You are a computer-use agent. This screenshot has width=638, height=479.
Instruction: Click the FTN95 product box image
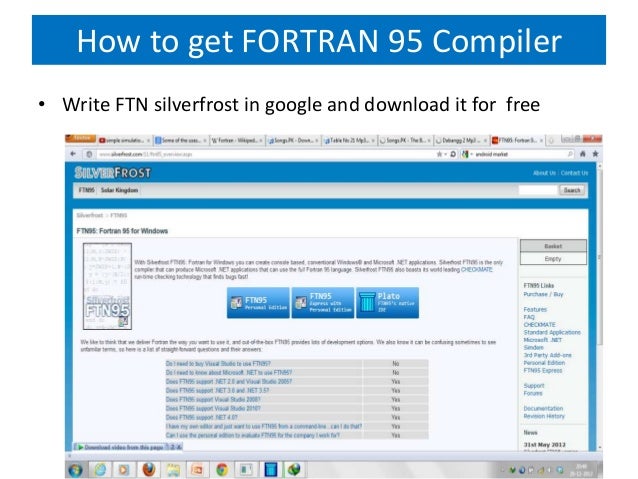coord(107,286)
